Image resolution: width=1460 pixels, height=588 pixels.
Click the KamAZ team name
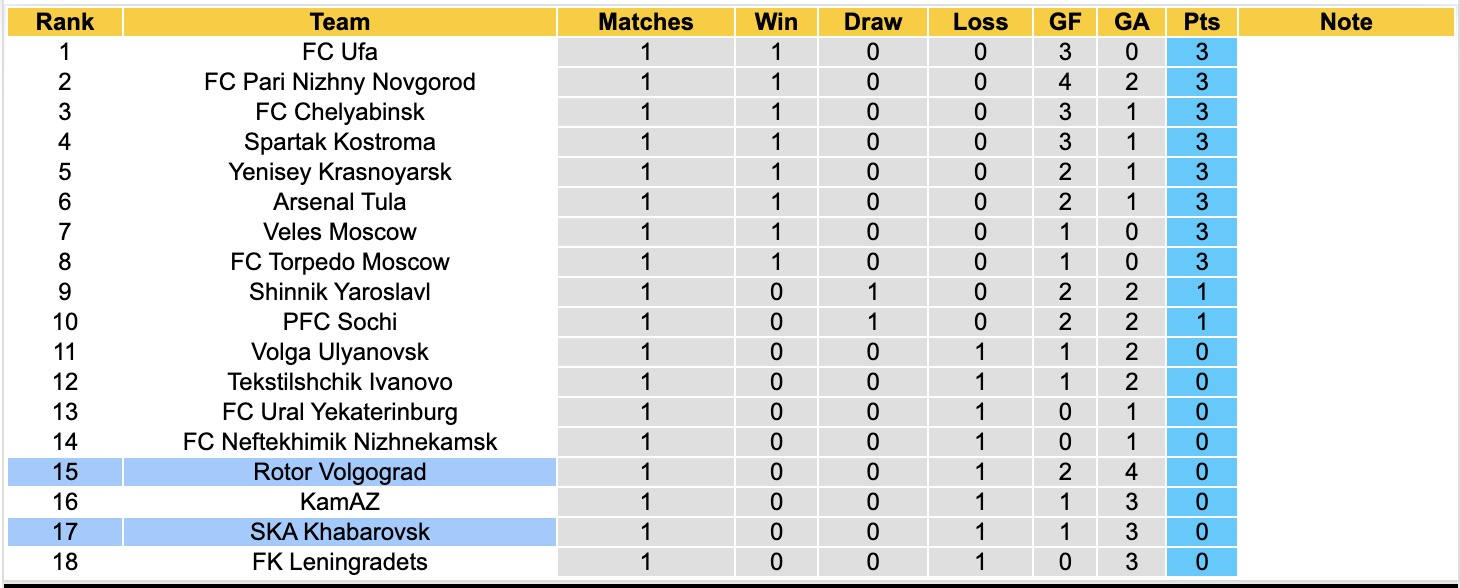click(x=340, y=502)
